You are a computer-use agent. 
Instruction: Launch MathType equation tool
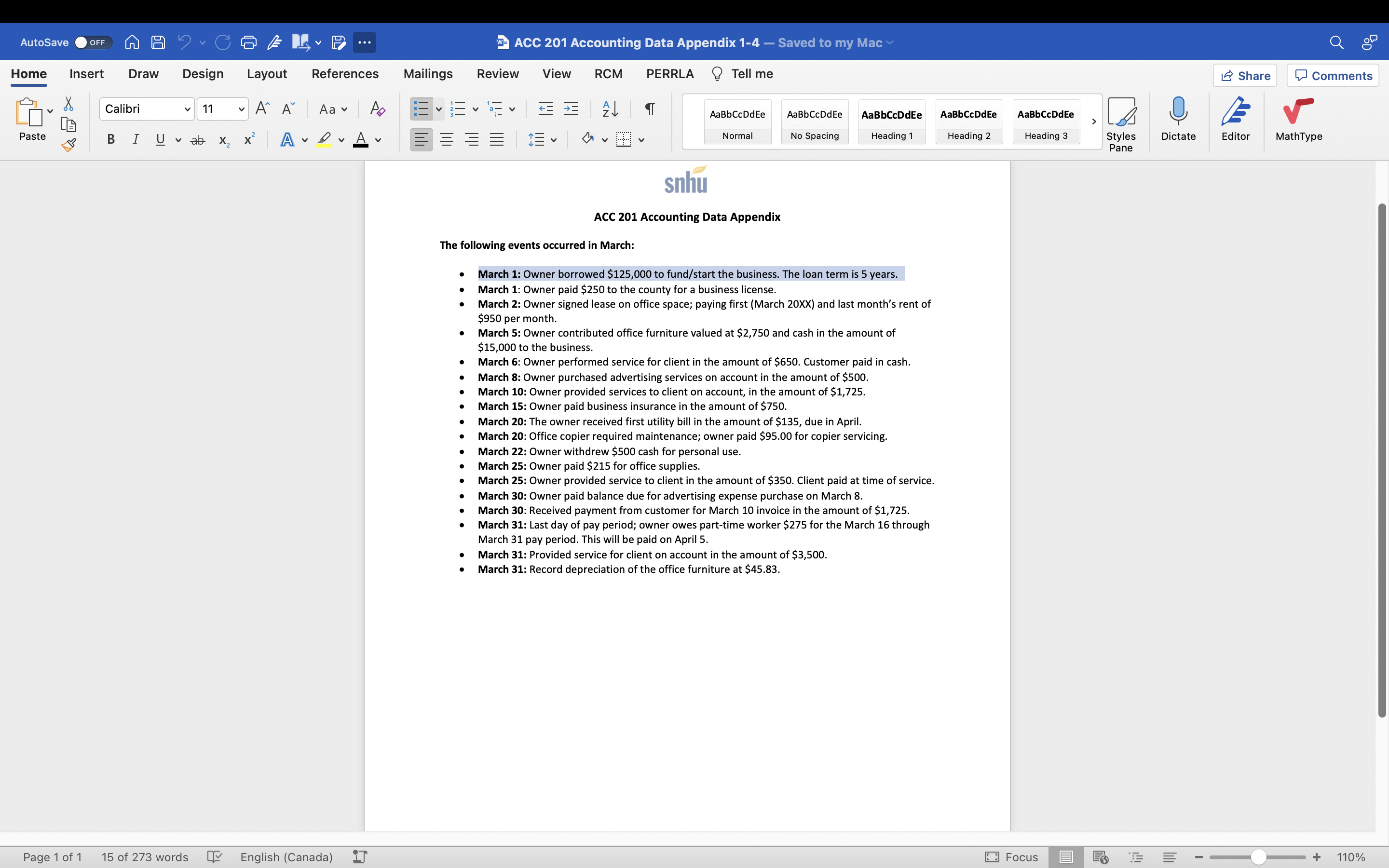pos(1298,121)
